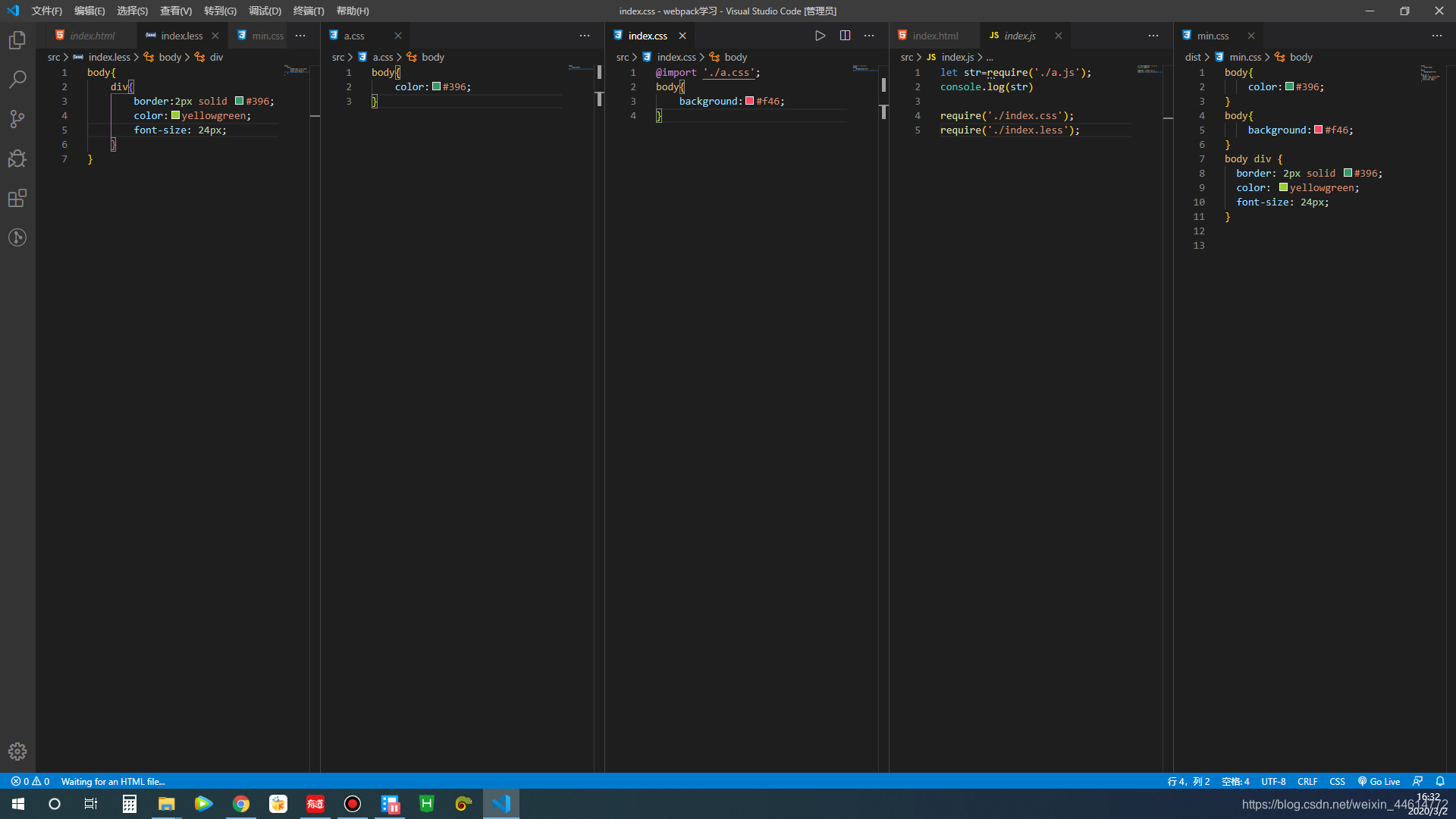The image size is (1456, 819).
Task: Open Run and Debug view
Action: tap(17, 158)
